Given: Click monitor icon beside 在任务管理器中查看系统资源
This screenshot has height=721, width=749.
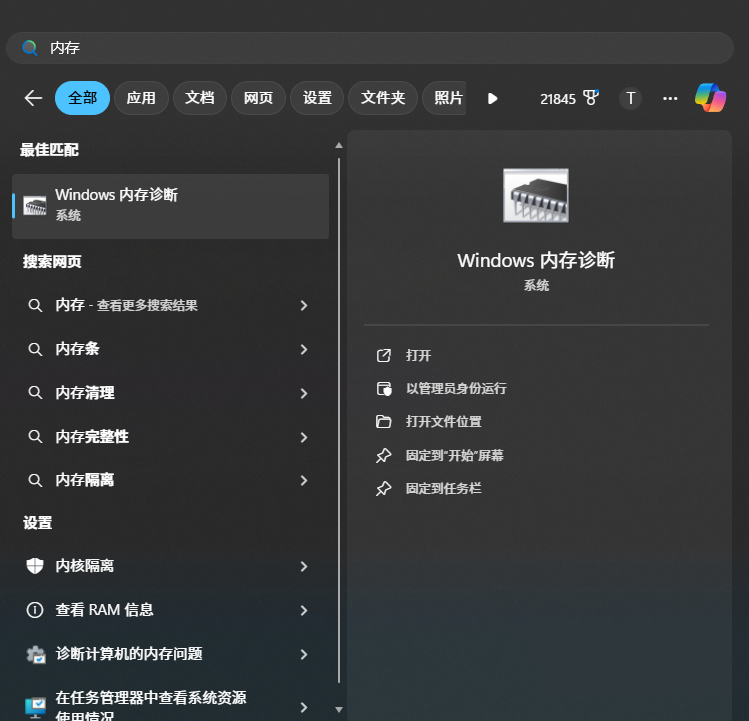Looking at the screenshot, I should [35, 707].
